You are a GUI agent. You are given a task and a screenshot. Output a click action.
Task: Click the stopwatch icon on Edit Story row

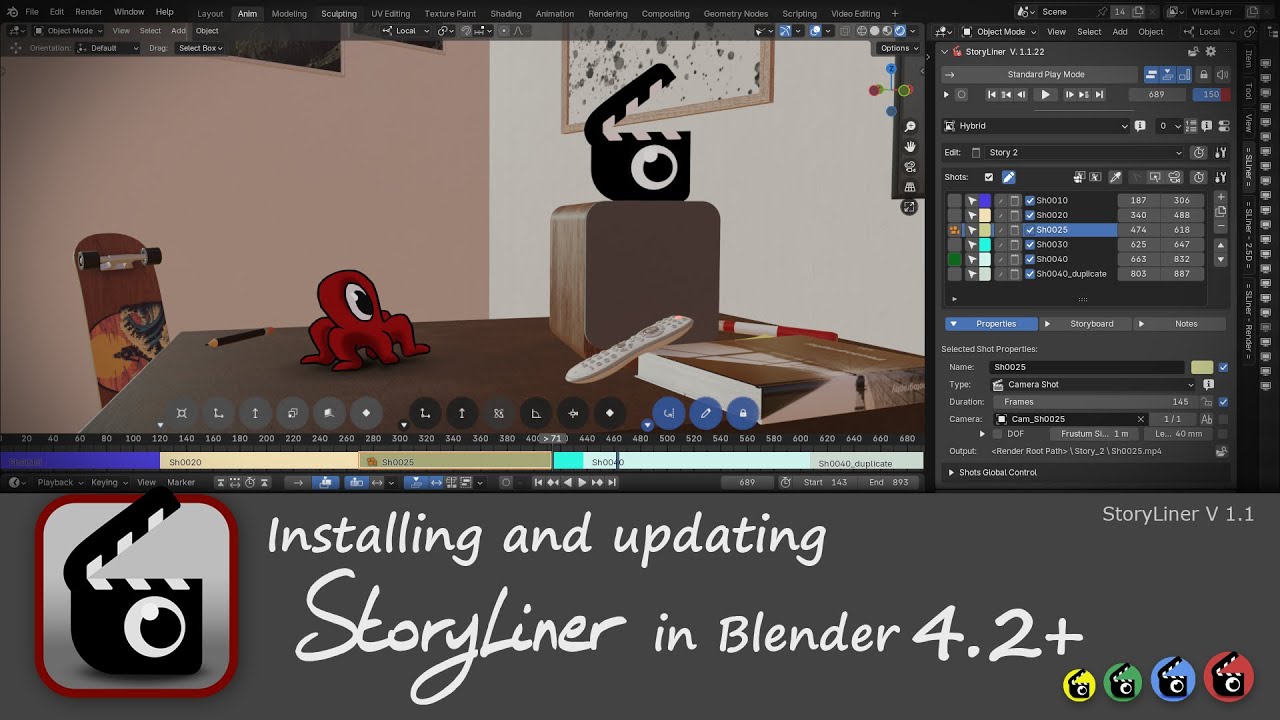pyautogui.click(x=1199, y=152)
